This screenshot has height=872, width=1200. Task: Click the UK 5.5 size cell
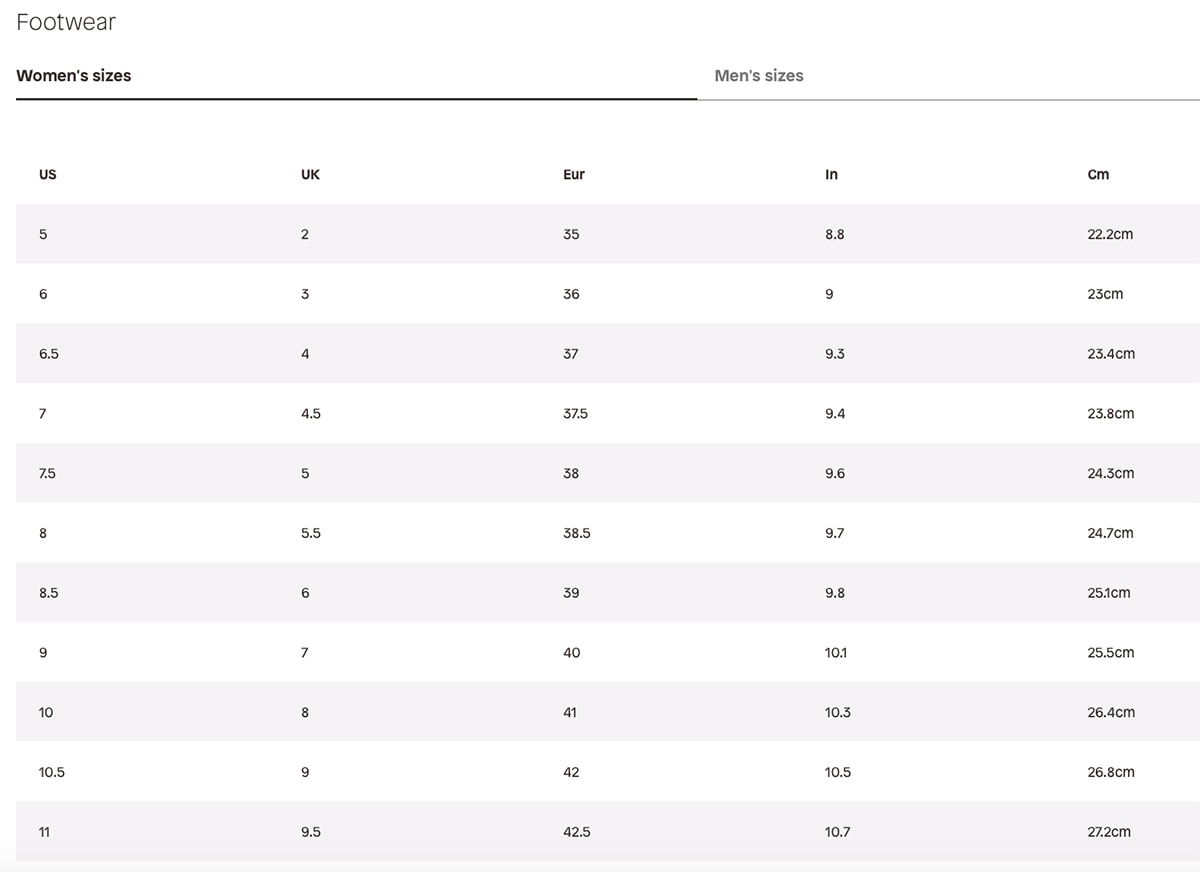pos(311,533)
